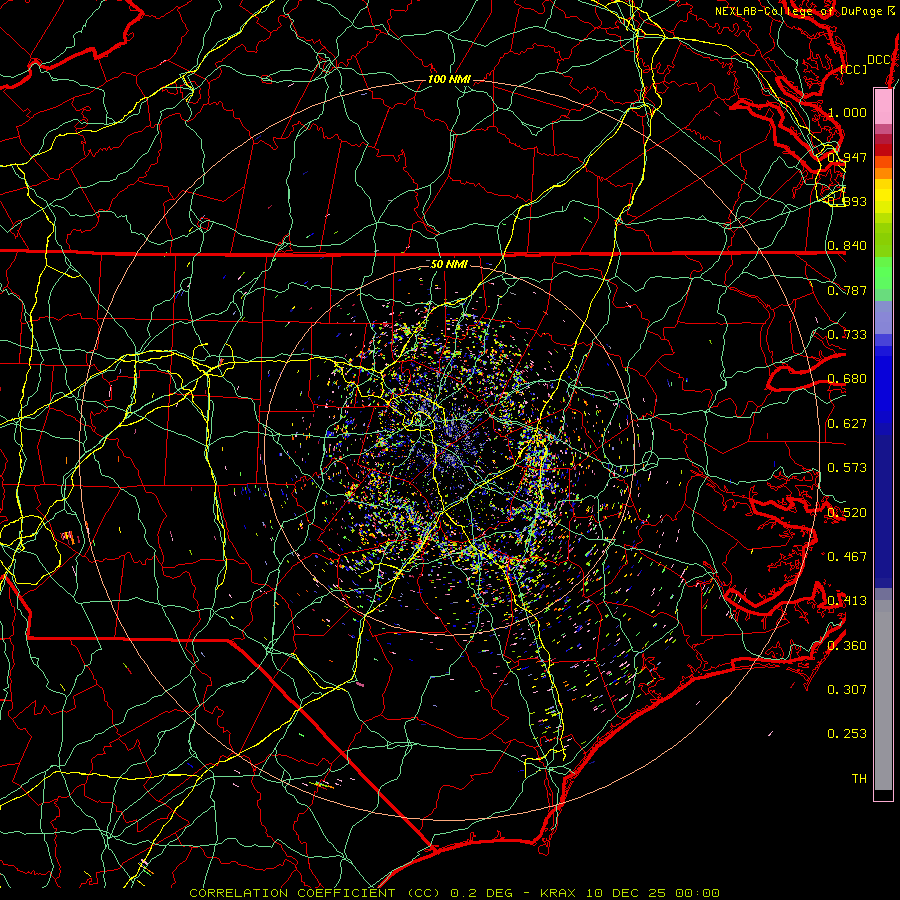Click the 0.627 color scale value
This screenshot has height=900, width=900.
point(847,424)
